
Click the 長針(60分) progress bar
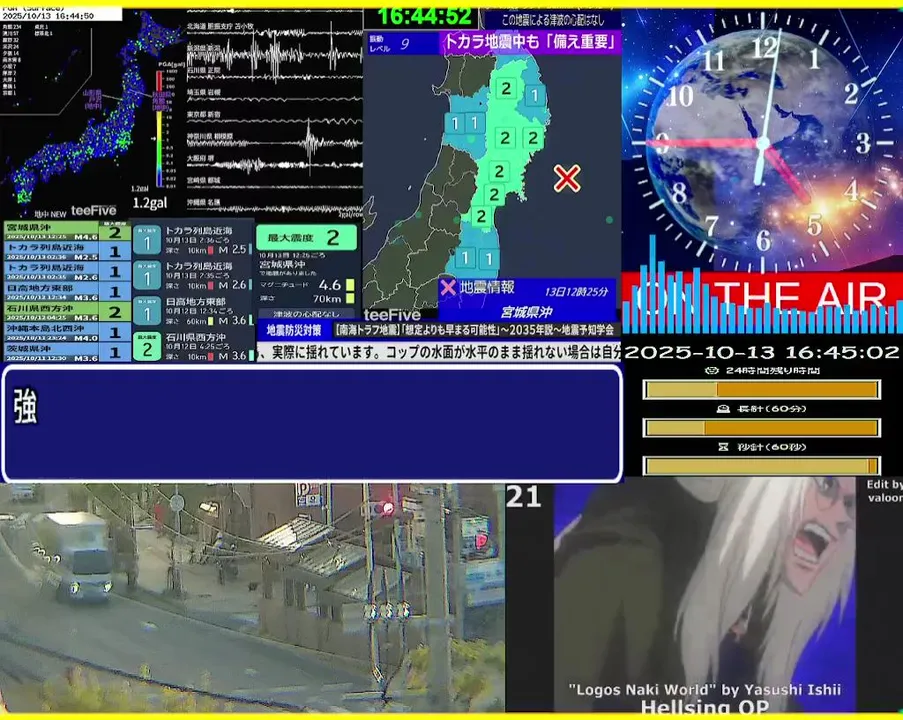pyautogui.click(x=762, y=428)
